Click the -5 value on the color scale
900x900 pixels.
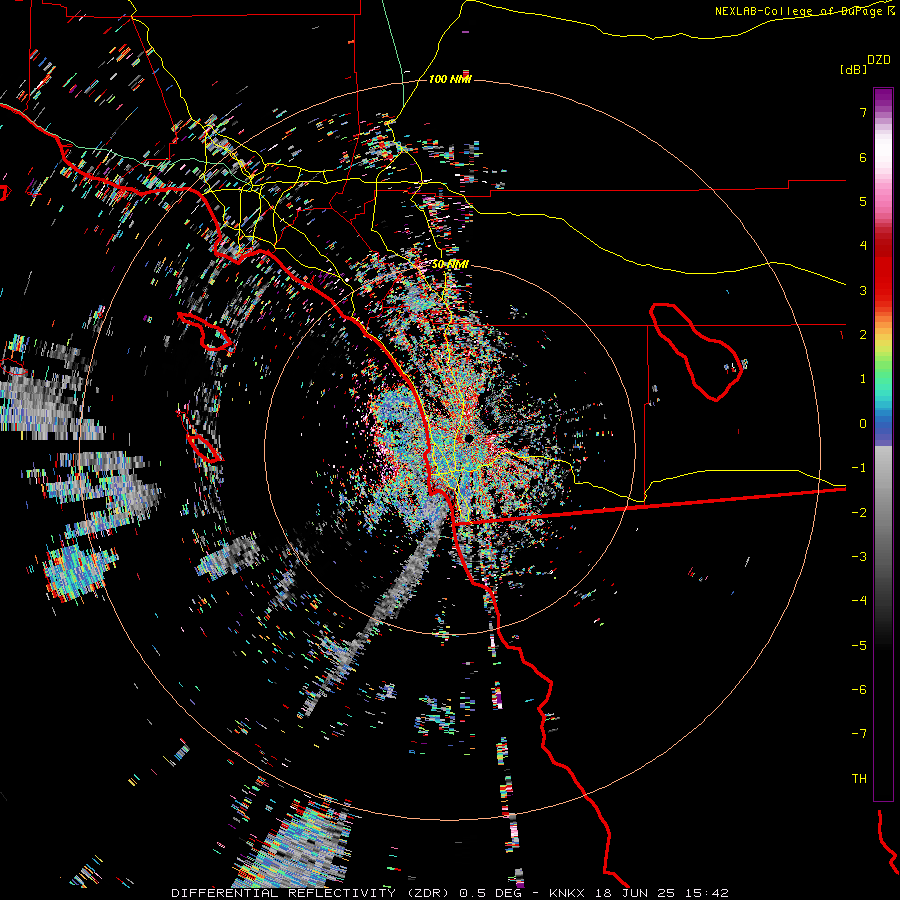859,646
